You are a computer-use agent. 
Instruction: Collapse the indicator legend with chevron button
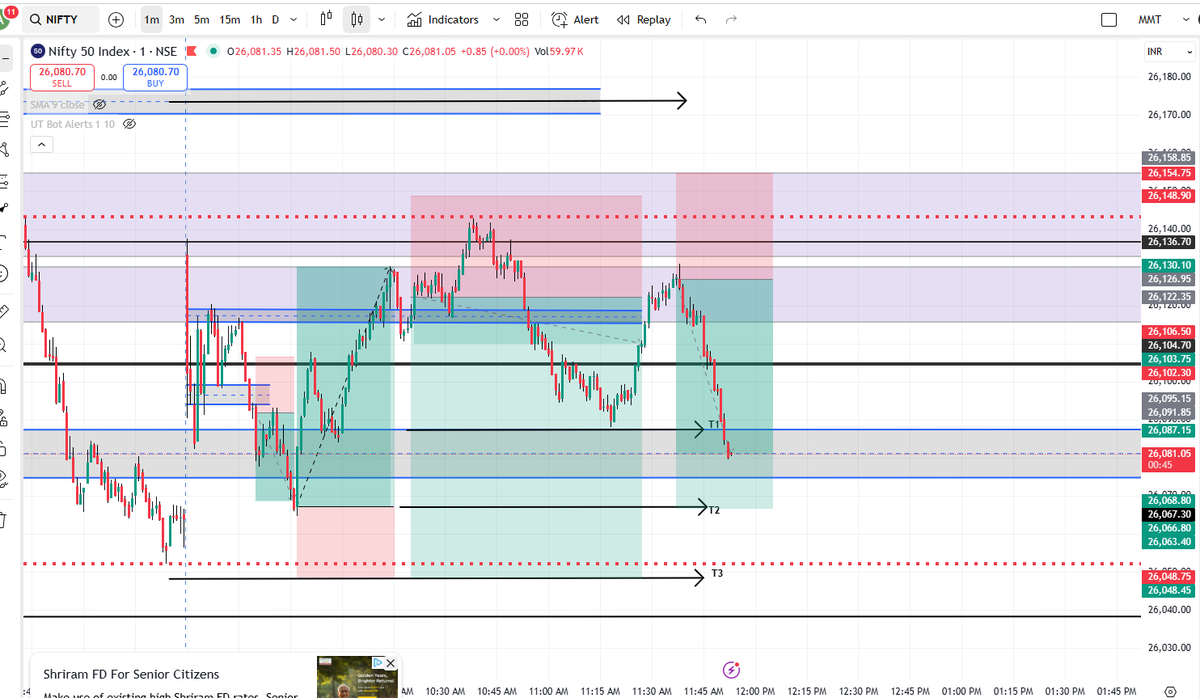click(42, 145)
